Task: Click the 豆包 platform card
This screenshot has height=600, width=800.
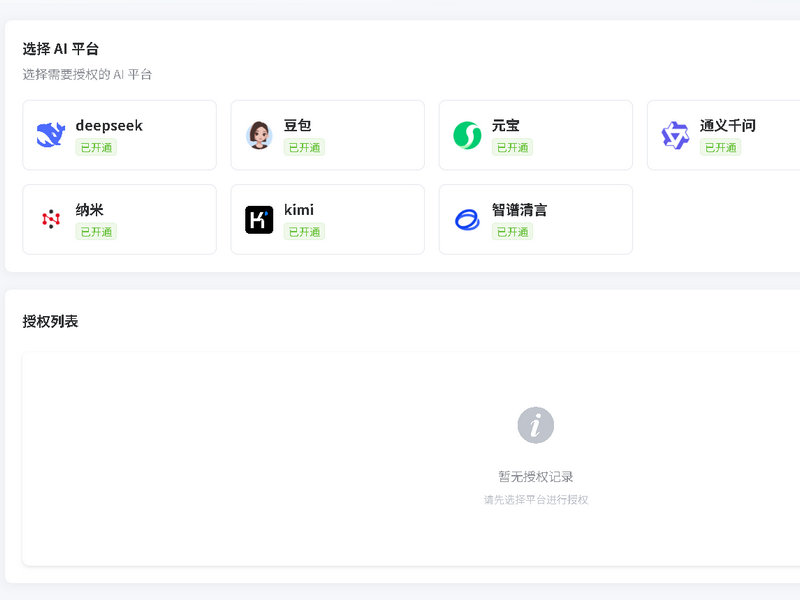Action: [327, 134]
